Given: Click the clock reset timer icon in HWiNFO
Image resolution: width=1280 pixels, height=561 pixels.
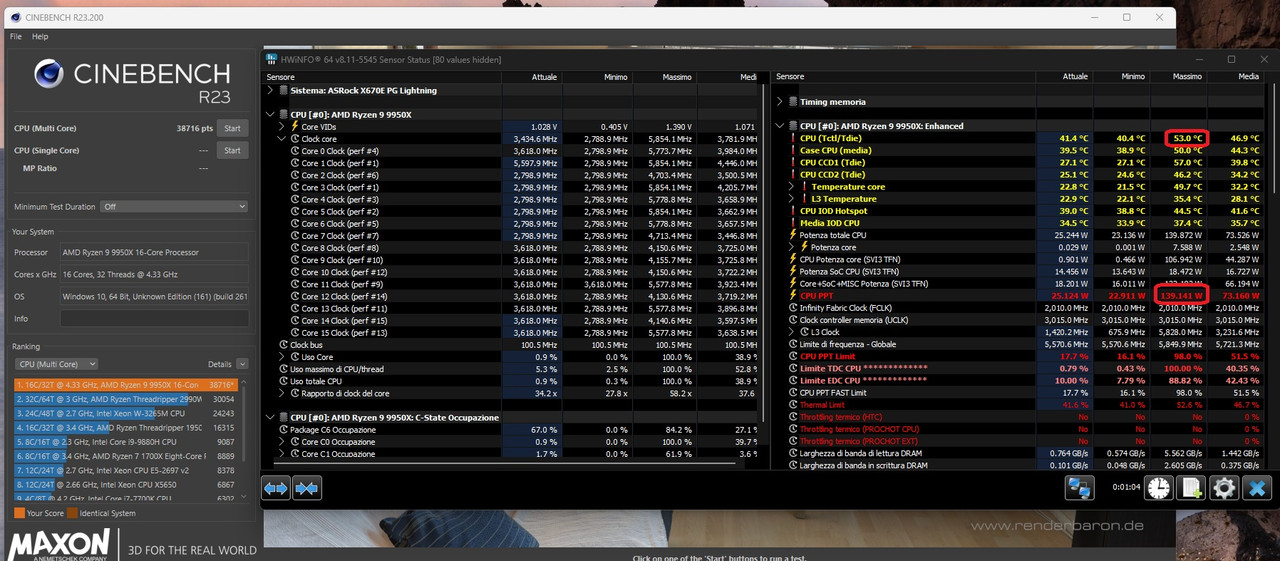Looking at the screenshot, I should [x=1159, y=488].
